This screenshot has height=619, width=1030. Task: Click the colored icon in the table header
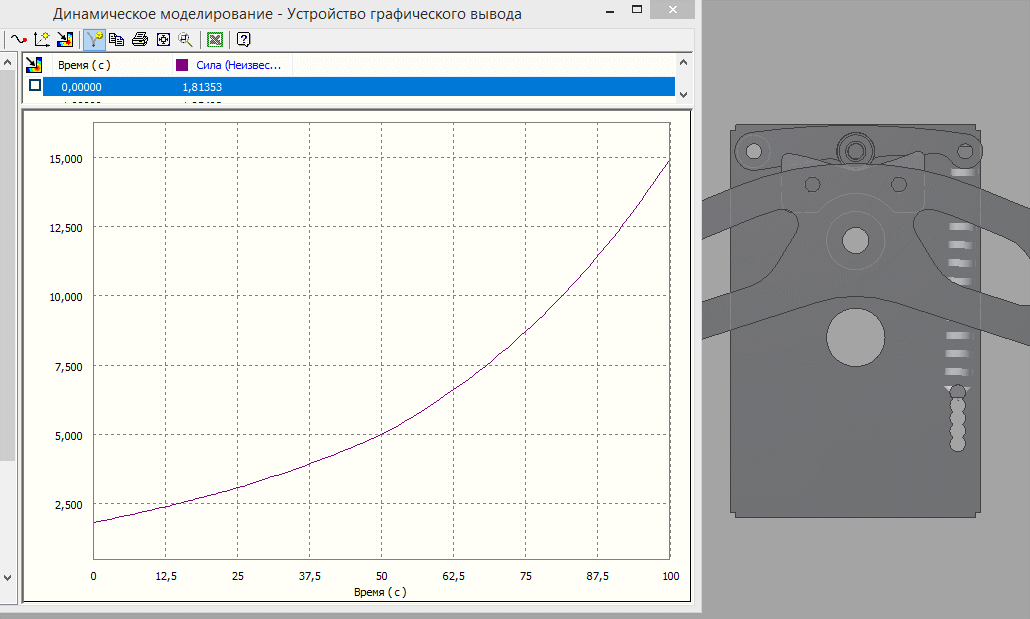(x=34, y=65)
